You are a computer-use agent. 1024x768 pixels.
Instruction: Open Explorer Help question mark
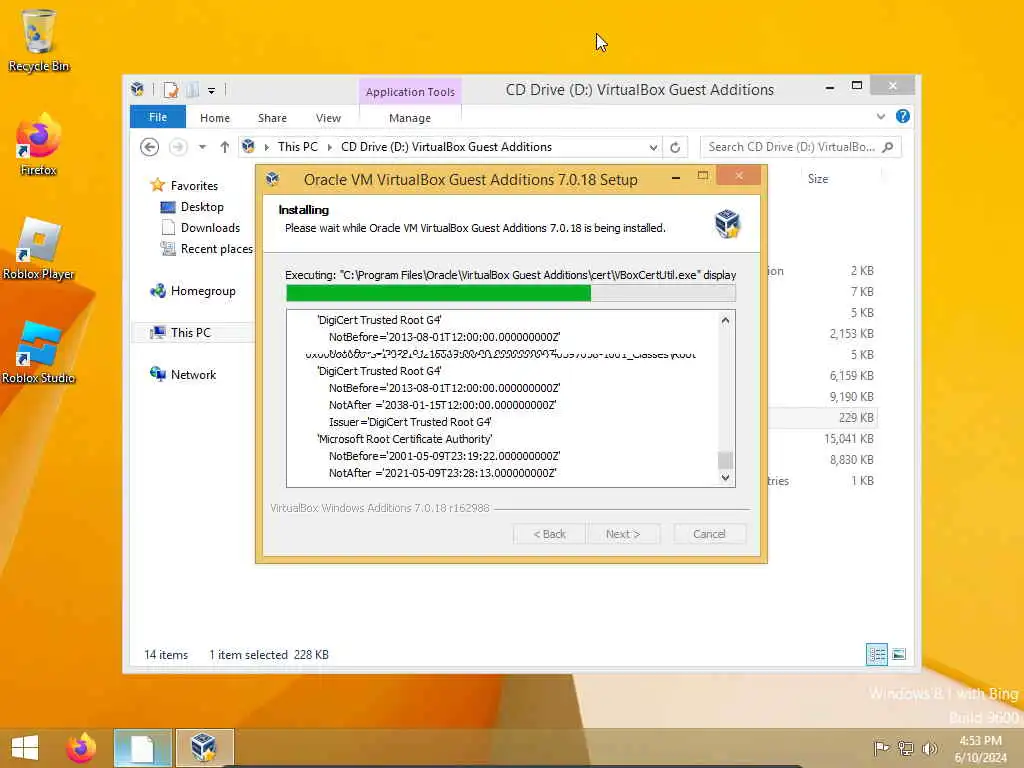tap(903, 116)
